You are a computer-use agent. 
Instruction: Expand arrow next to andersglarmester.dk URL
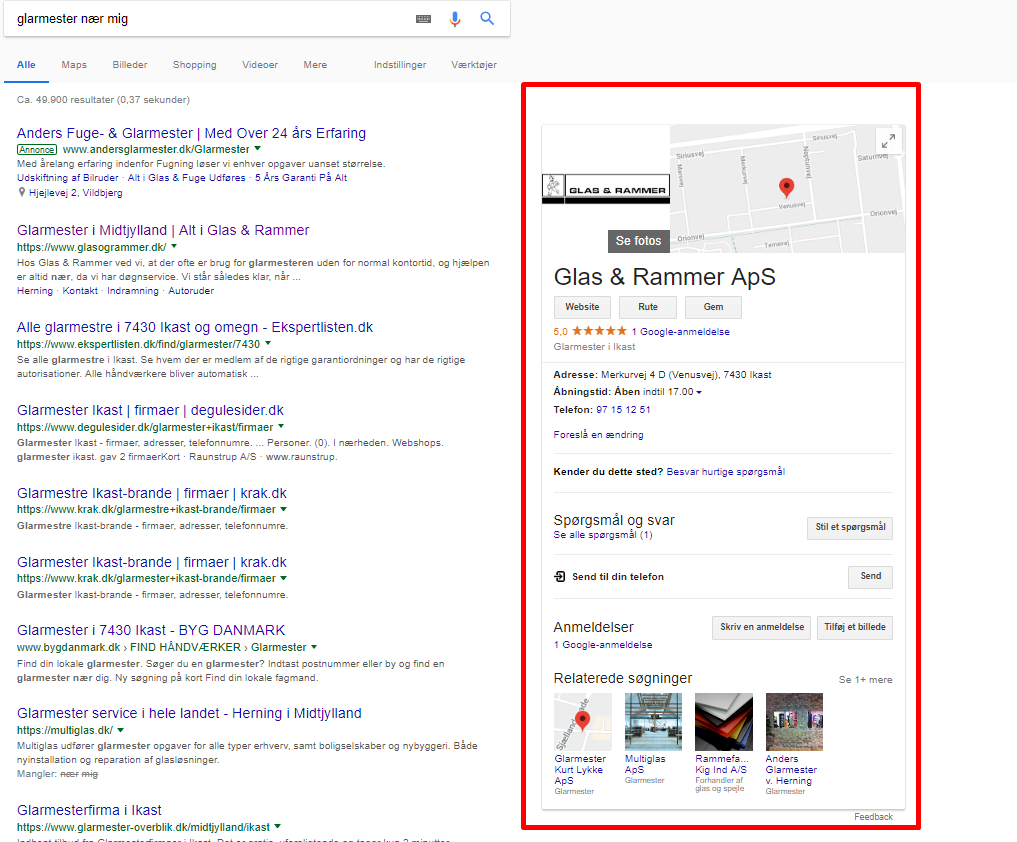[257, 149]
